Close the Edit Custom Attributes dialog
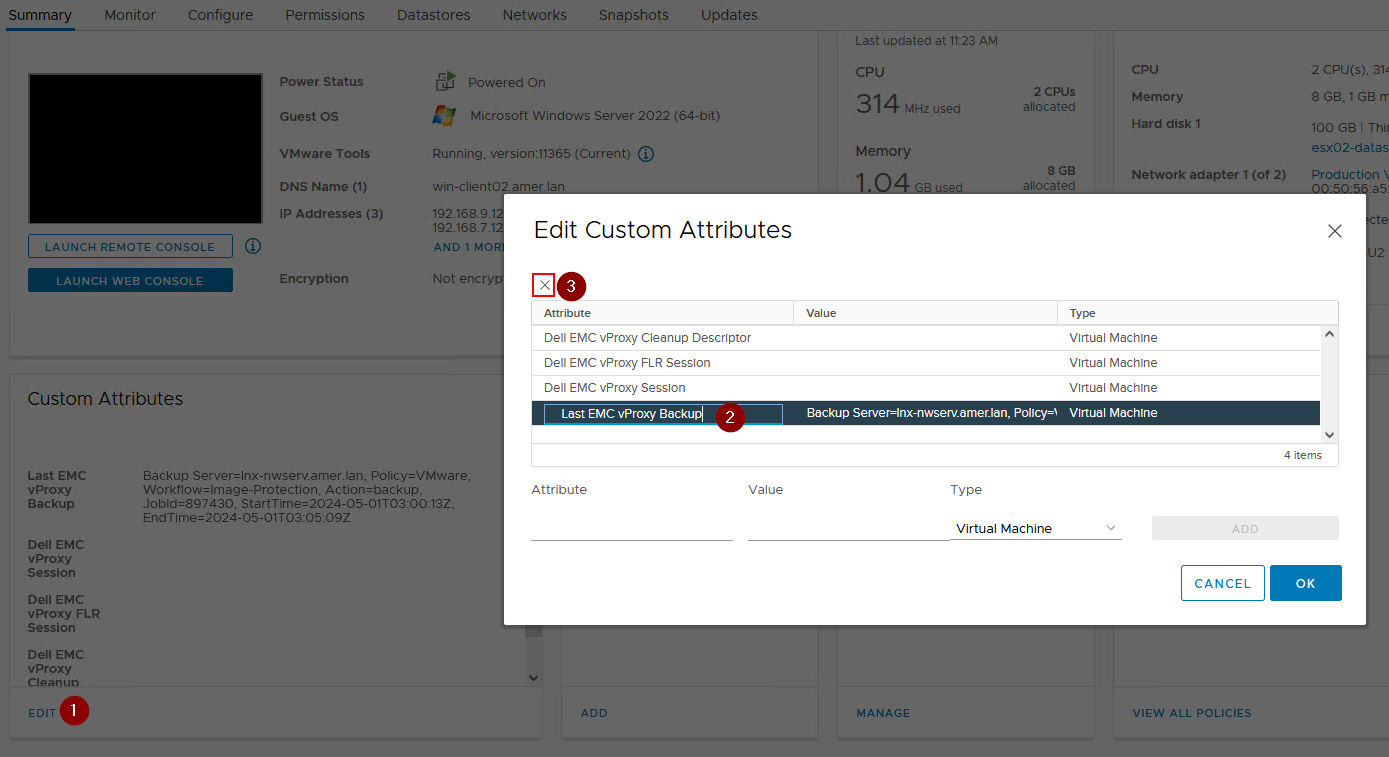1389x757 pixels. [x=1334, y=230]
